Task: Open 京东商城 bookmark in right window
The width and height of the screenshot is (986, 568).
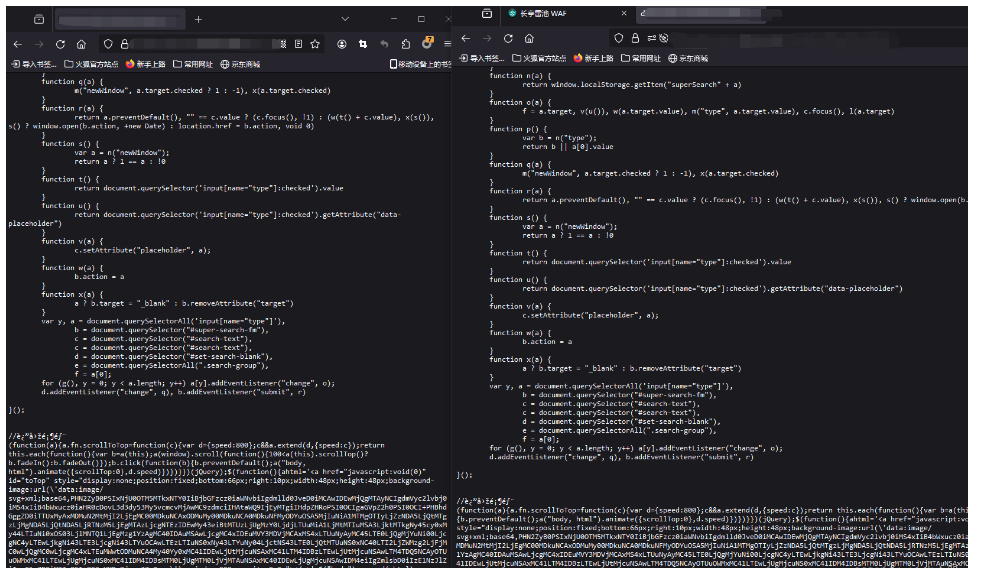Action: (x=688, y=58)
